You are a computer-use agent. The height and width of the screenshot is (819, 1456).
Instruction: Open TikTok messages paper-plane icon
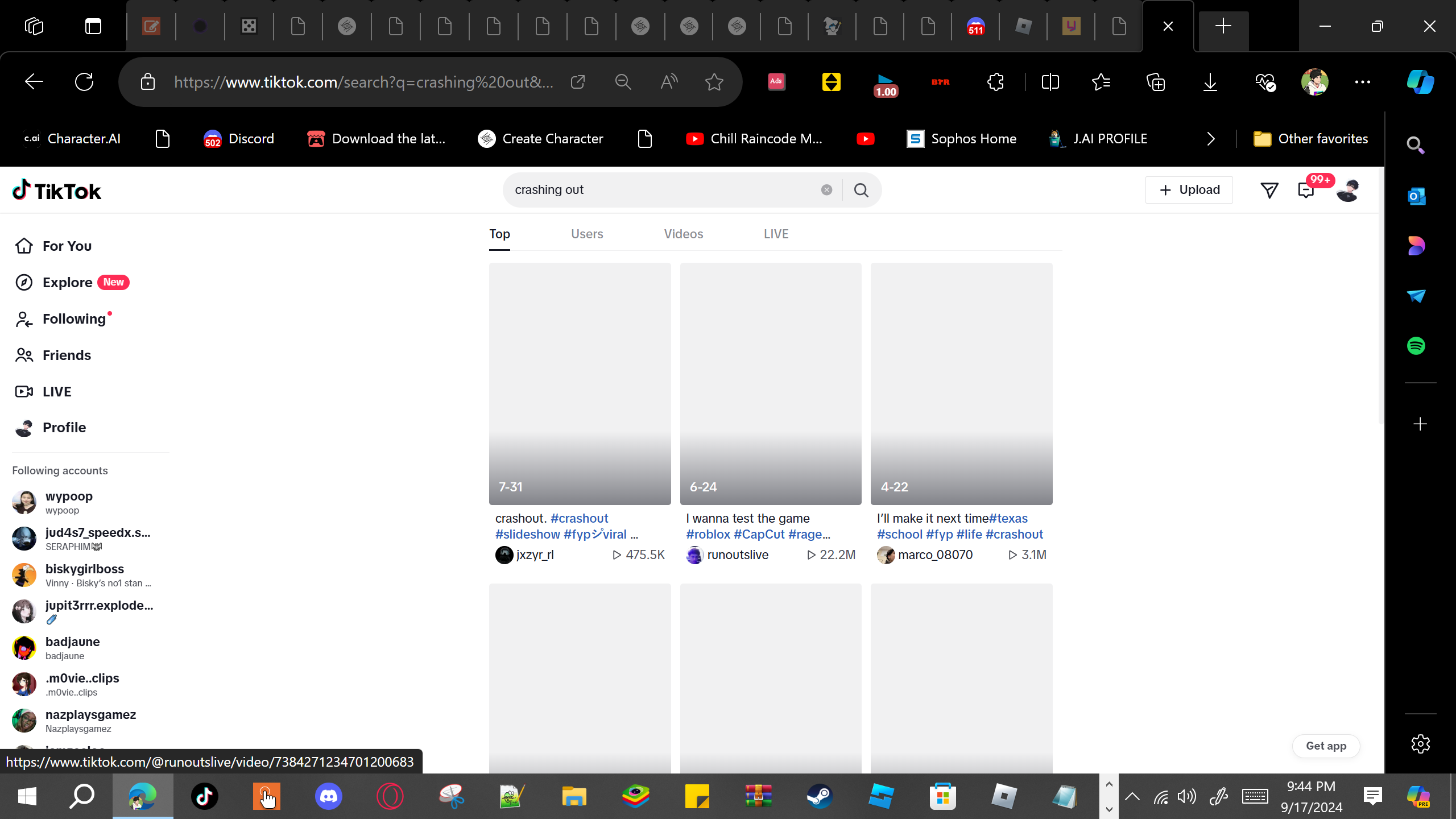1269,190
